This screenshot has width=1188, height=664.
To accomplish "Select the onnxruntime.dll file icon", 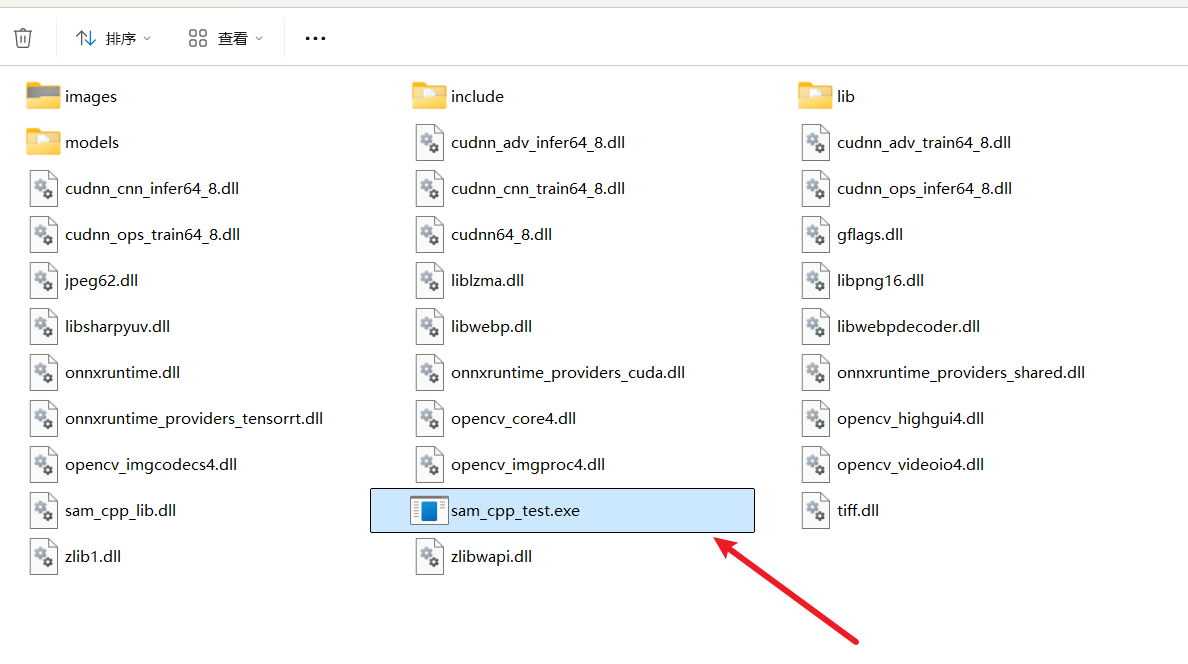I will pyautogui.click(x=43, y=372).
